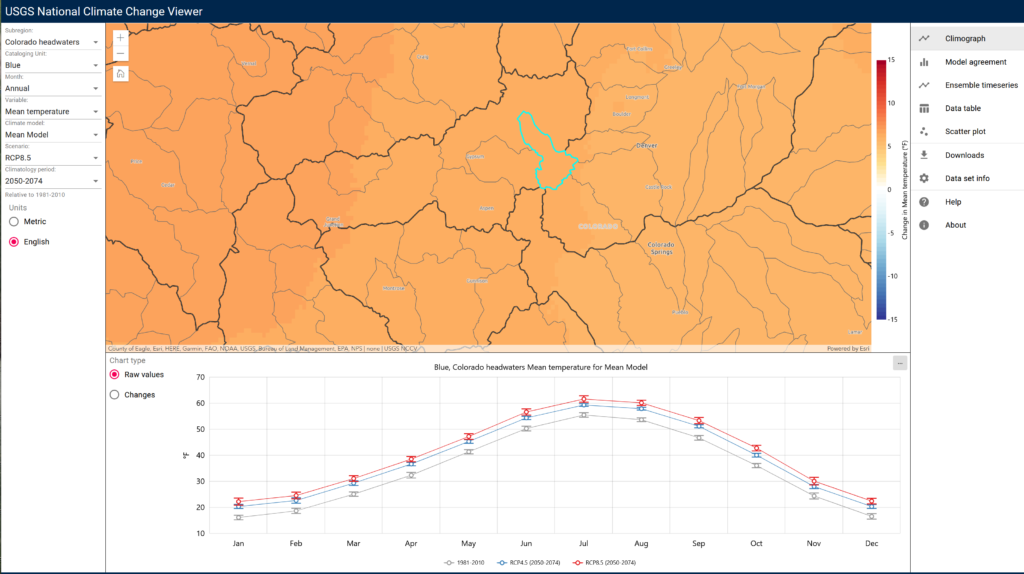
Task: Click the chart title text
Action: [x=541, y=367]
